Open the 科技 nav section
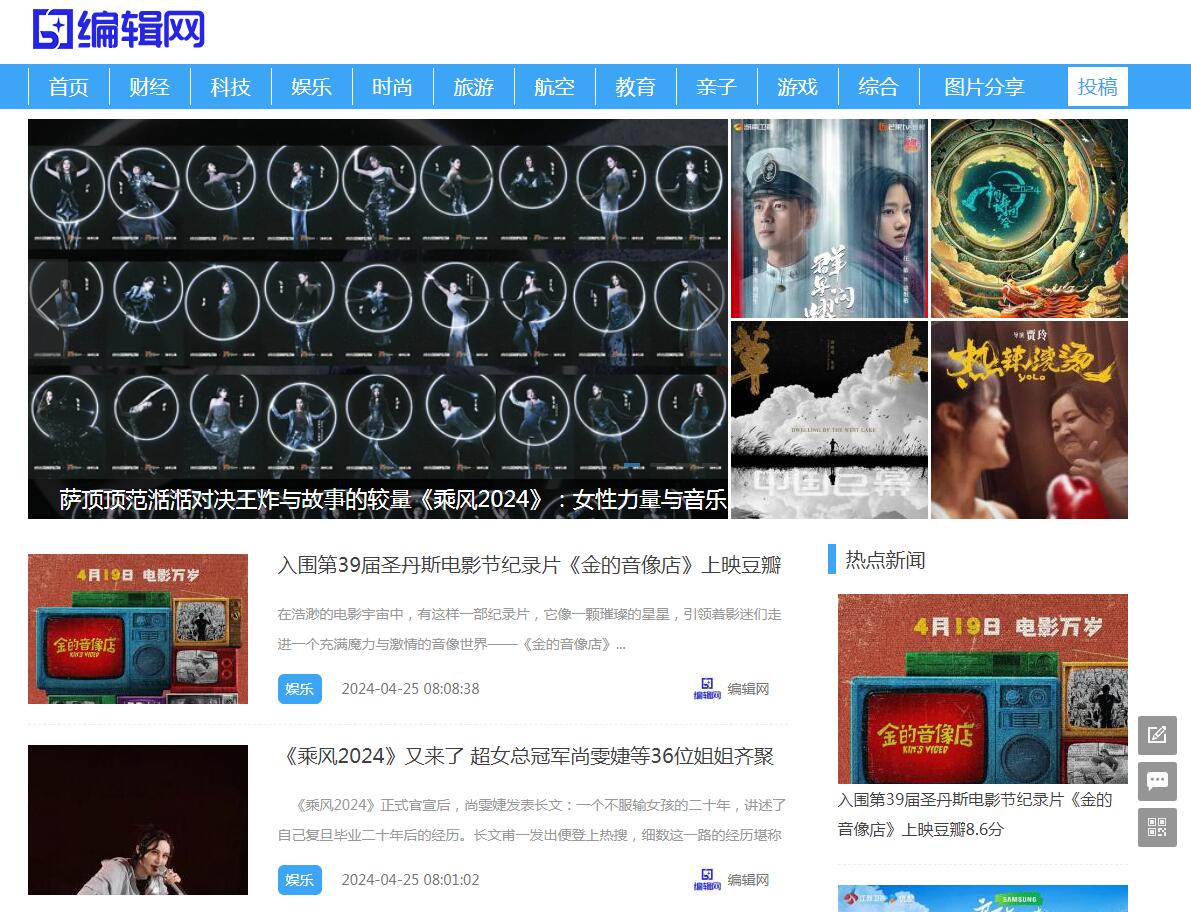 [230, 87]
